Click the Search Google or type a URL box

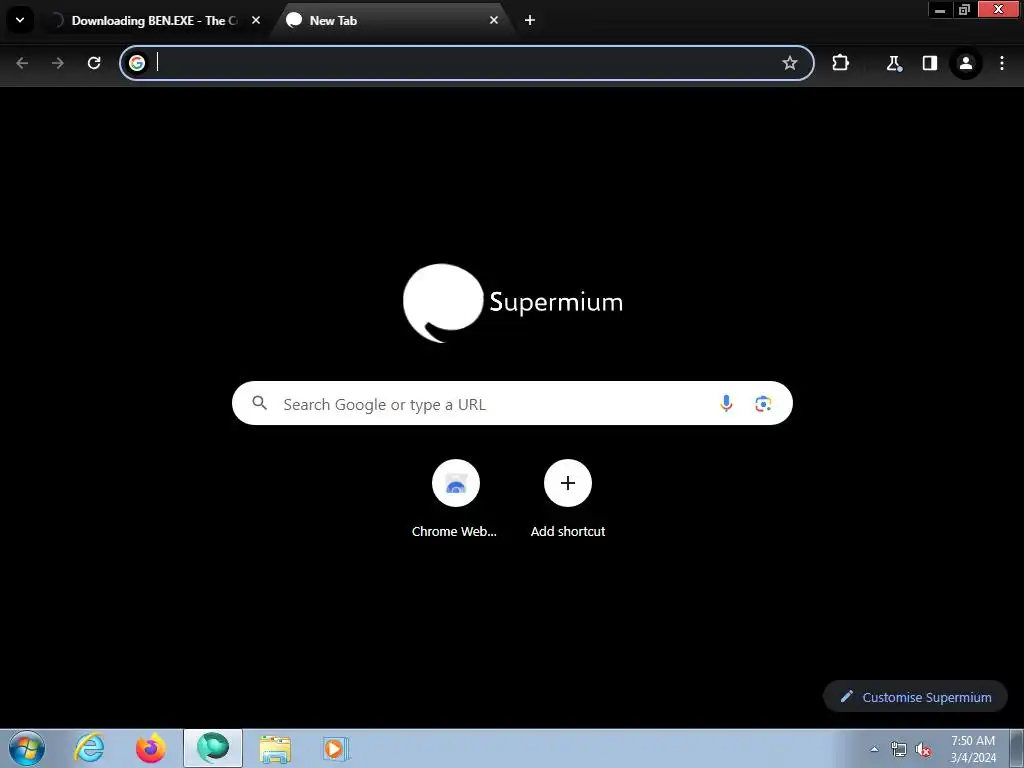coord(512,404)
